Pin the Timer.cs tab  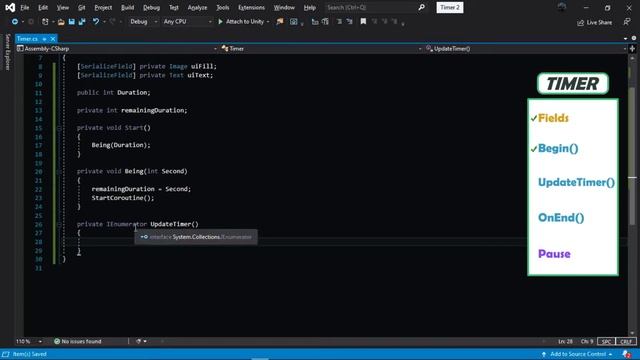tap(44, 39)
